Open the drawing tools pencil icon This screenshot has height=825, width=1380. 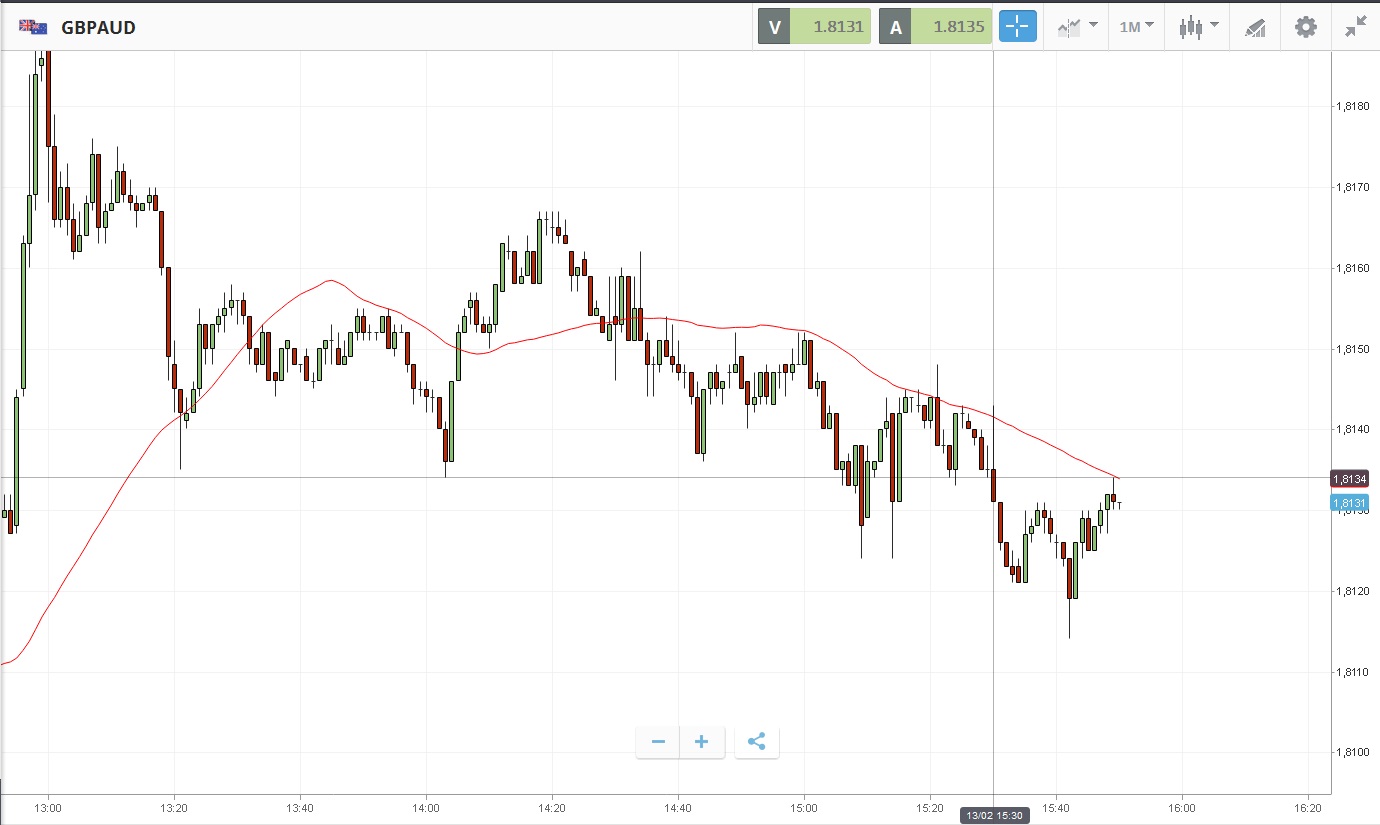coord(1255,27)
